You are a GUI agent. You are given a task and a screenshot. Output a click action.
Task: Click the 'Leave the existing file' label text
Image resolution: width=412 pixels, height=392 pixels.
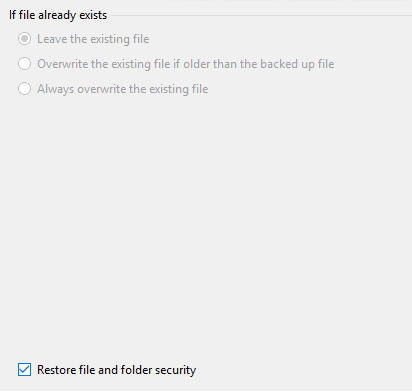[x=93, y=39]
